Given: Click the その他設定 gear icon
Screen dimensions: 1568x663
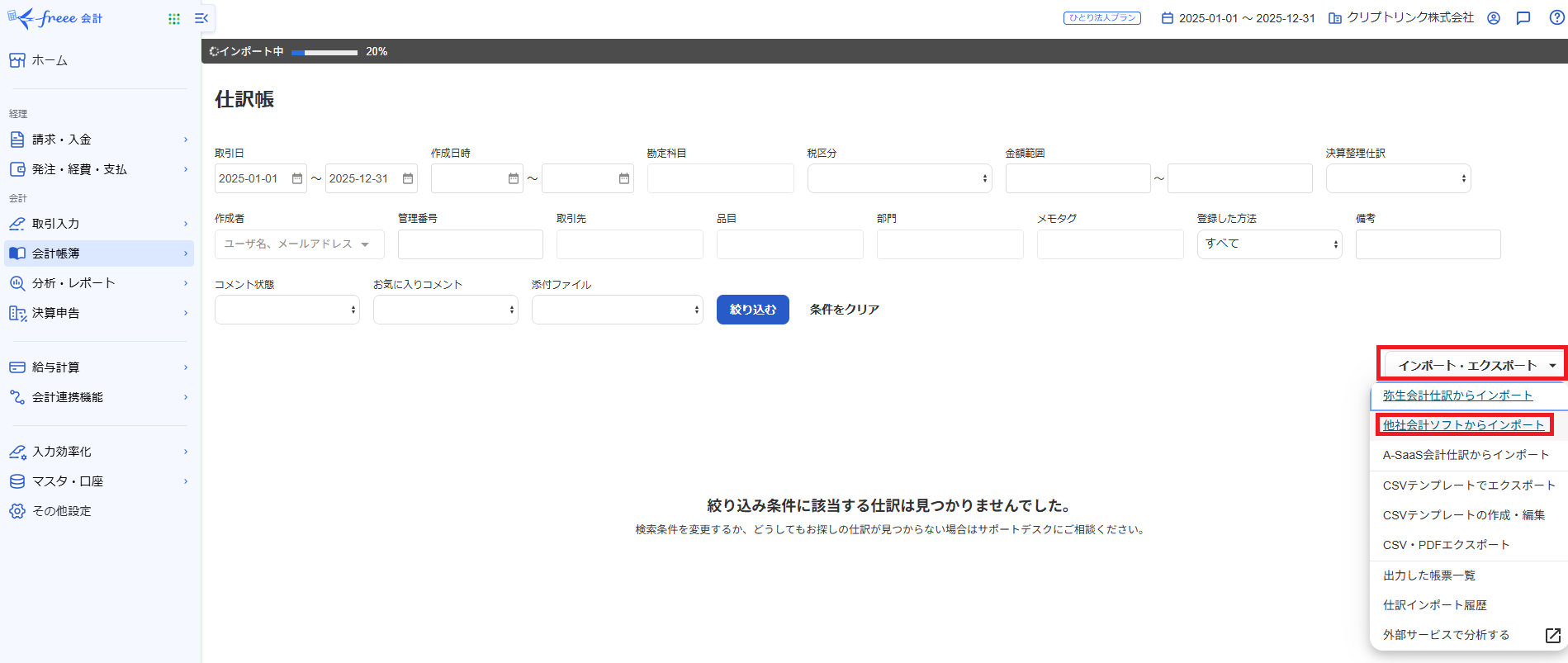Looking at the screenshot, I should 17,511.
